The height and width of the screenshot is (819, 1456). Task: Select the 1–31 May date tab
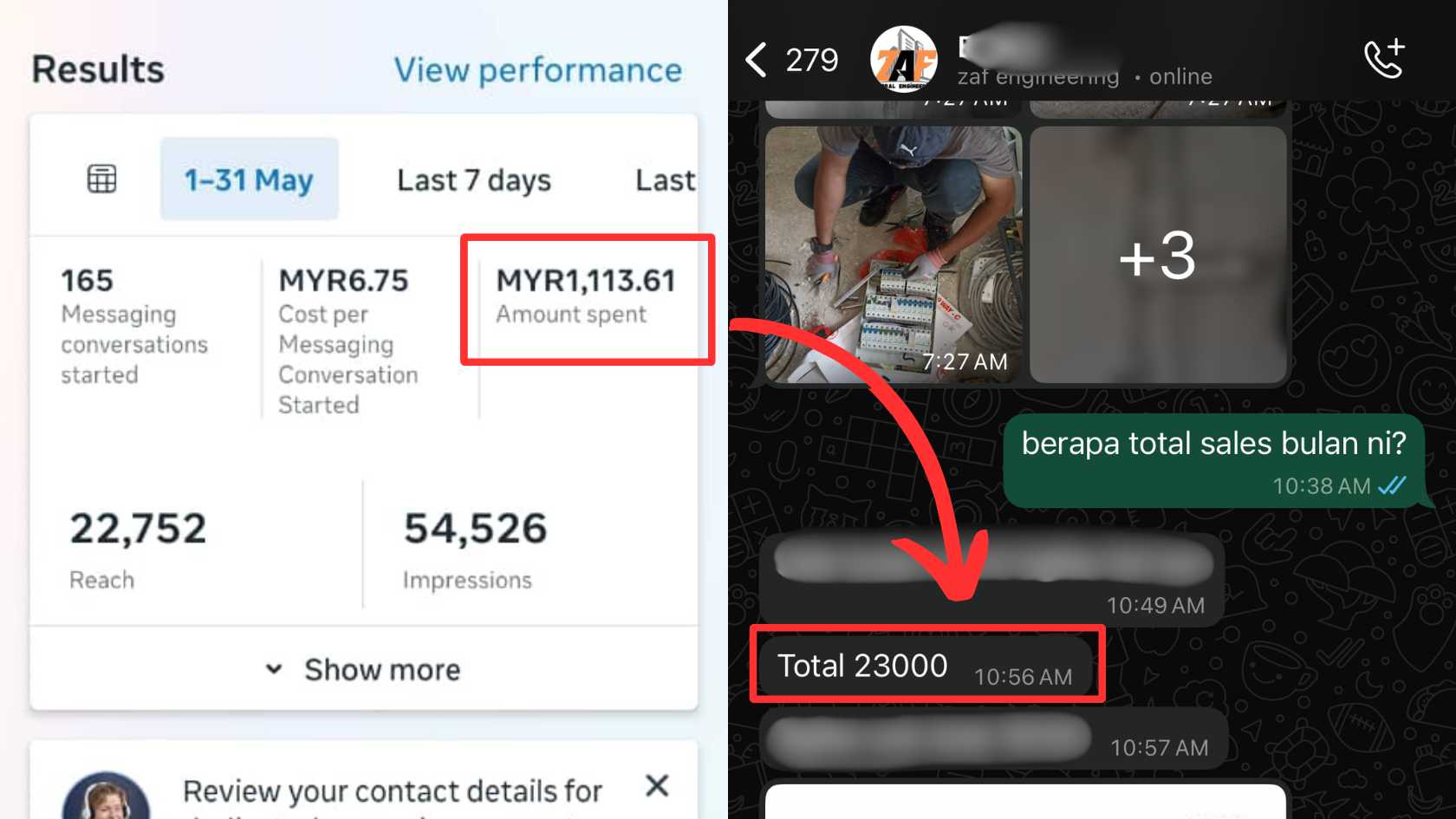pyautogui.click(x=249, y=179)
